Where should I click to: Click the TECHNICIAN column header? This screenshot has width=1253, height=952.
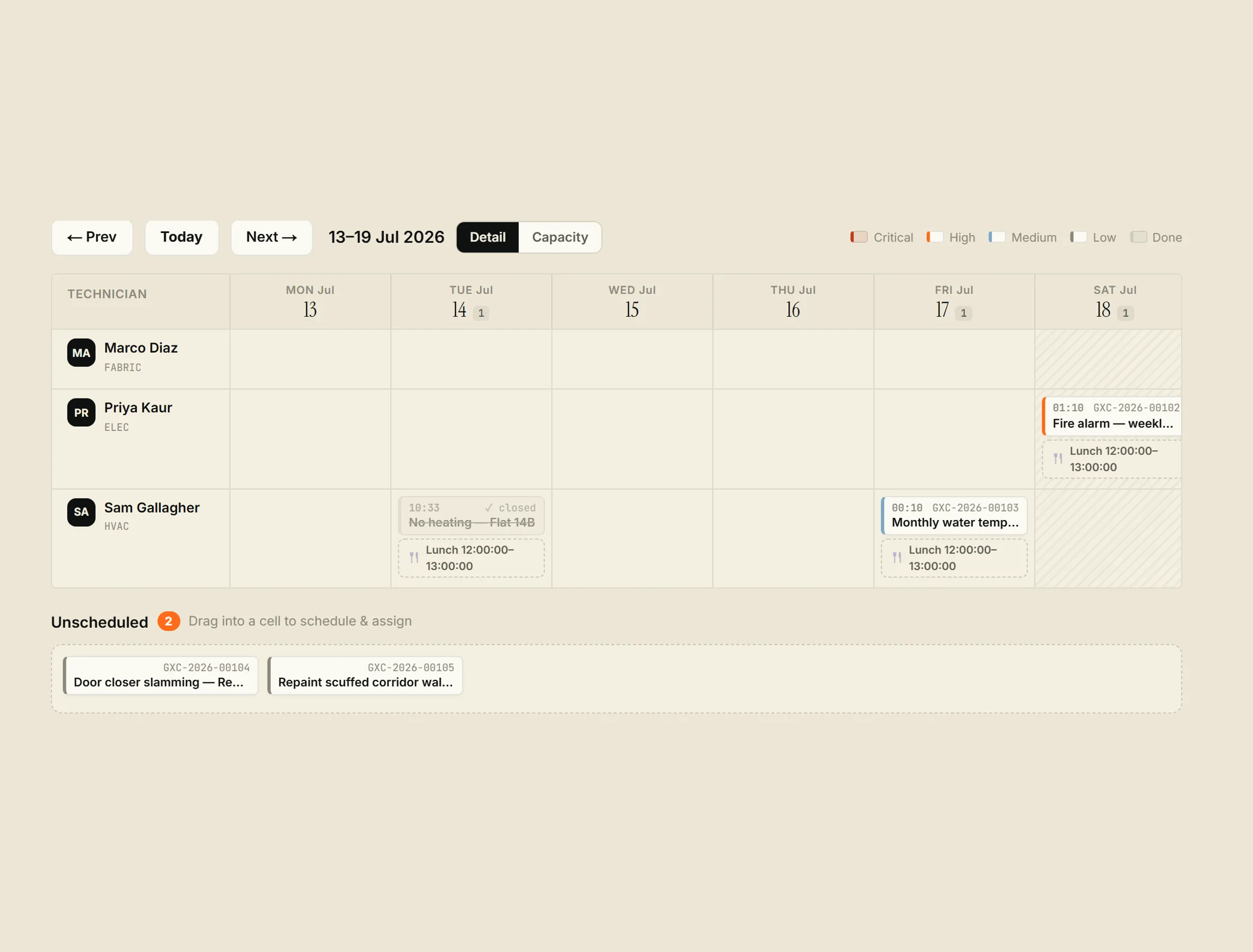pyautogui.click(x=107, y=294)
